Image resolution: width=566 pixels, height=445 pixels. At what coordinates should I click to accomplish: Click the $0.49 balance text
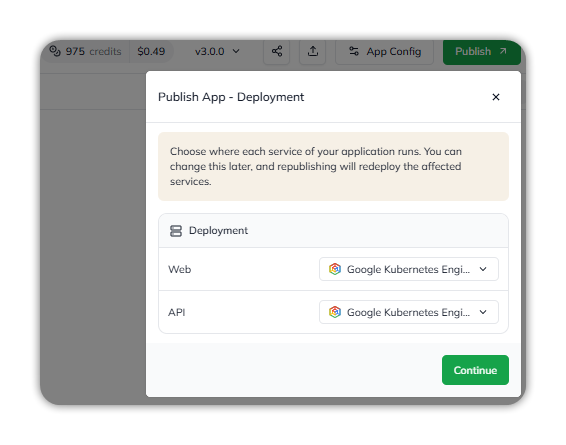point(151,51)
